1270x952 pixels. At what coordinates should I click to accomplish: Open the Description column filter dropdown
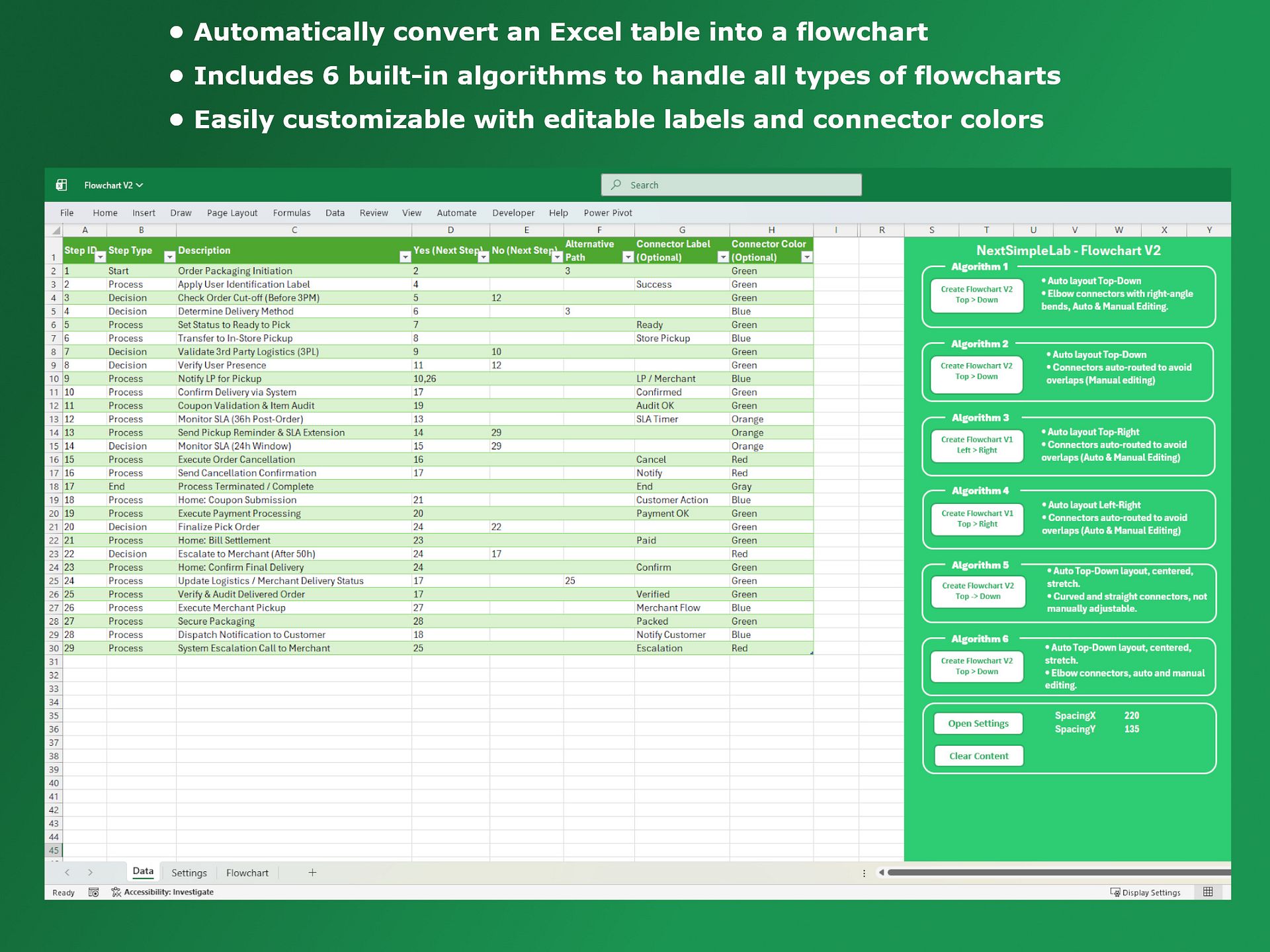point(405,257)
